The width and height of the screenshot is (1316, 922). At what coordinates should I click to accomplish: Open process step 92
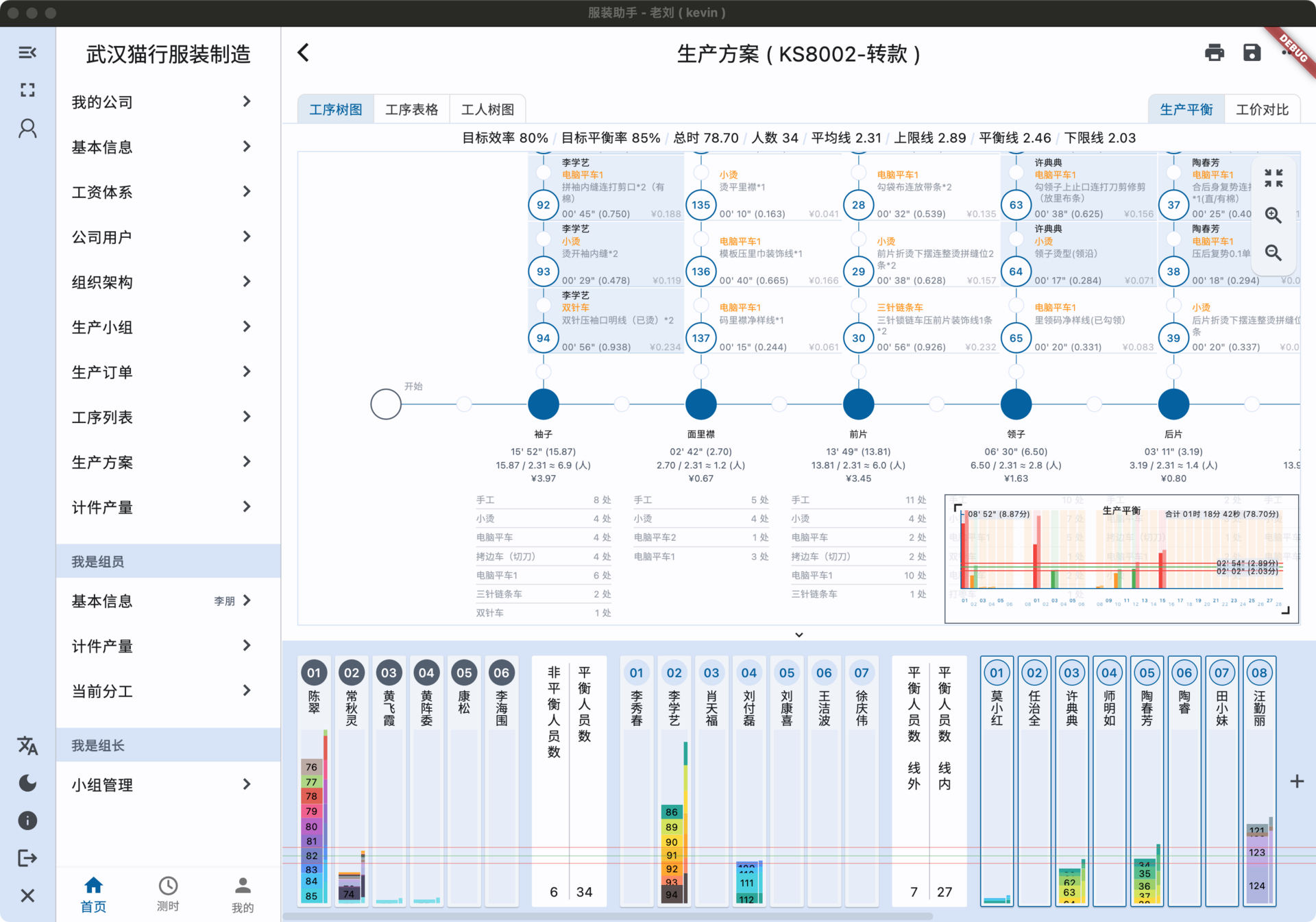[544, 205]
